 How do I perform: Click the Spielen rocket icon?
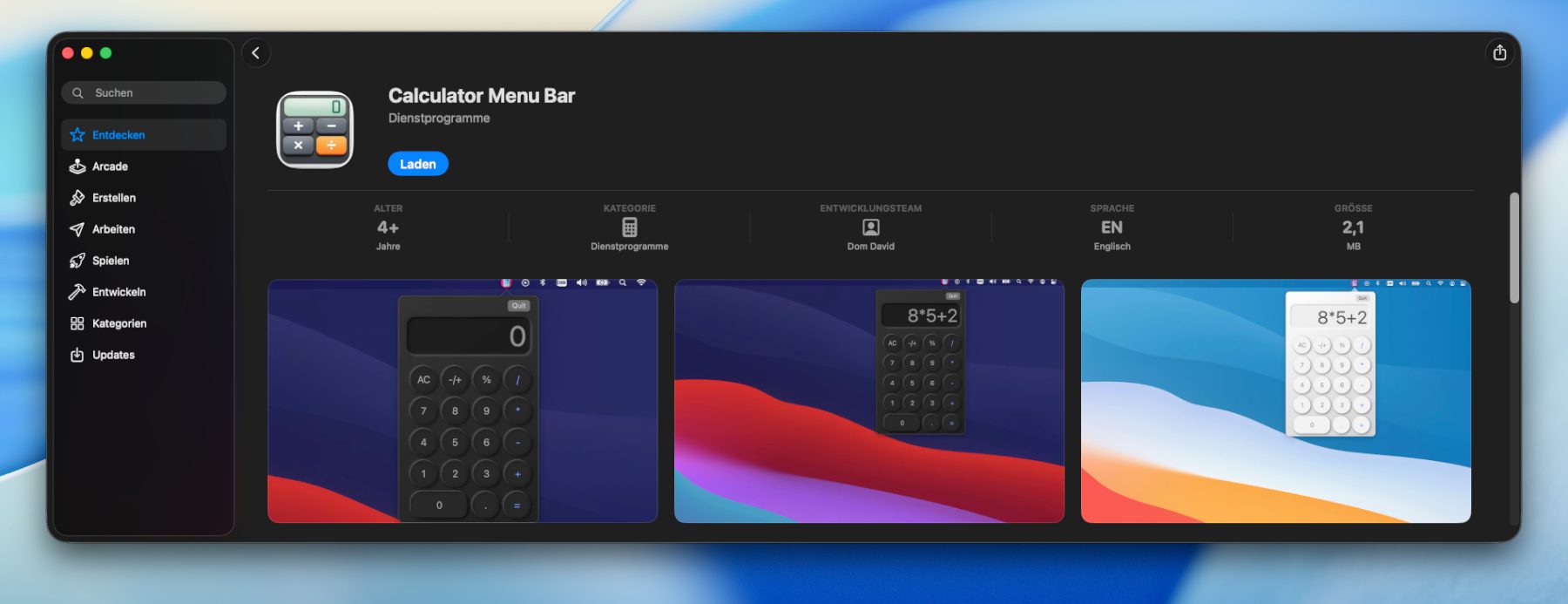coord(78,261)
